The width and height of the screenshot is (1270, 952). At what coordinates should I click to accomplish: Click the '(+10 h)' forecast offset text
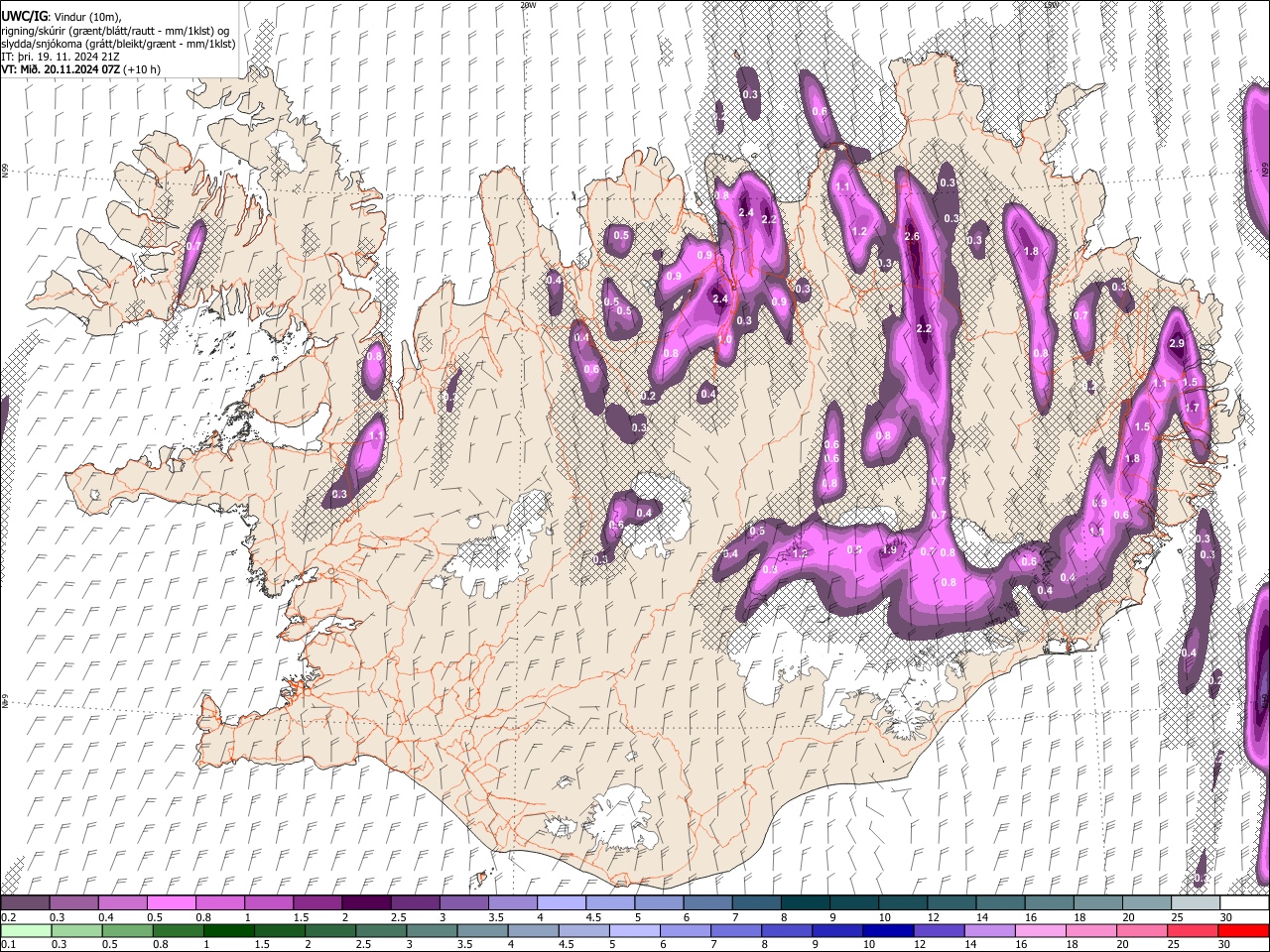[x=142, y=69]
